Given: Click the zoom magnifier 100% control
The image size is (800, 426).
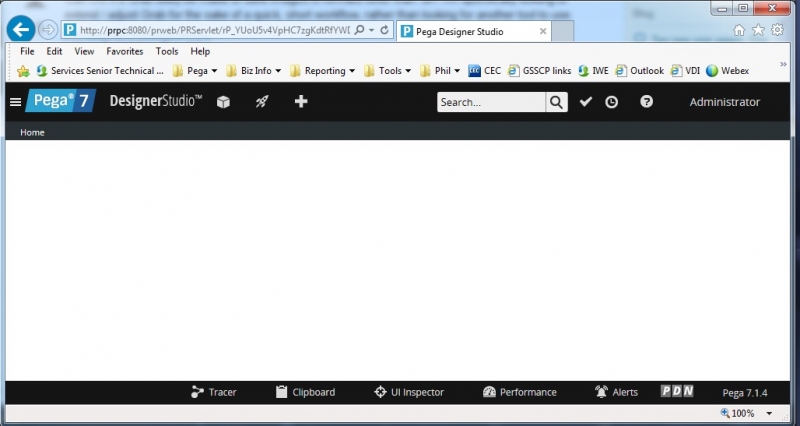Looking at the screenshot, I should coord(737,413).
